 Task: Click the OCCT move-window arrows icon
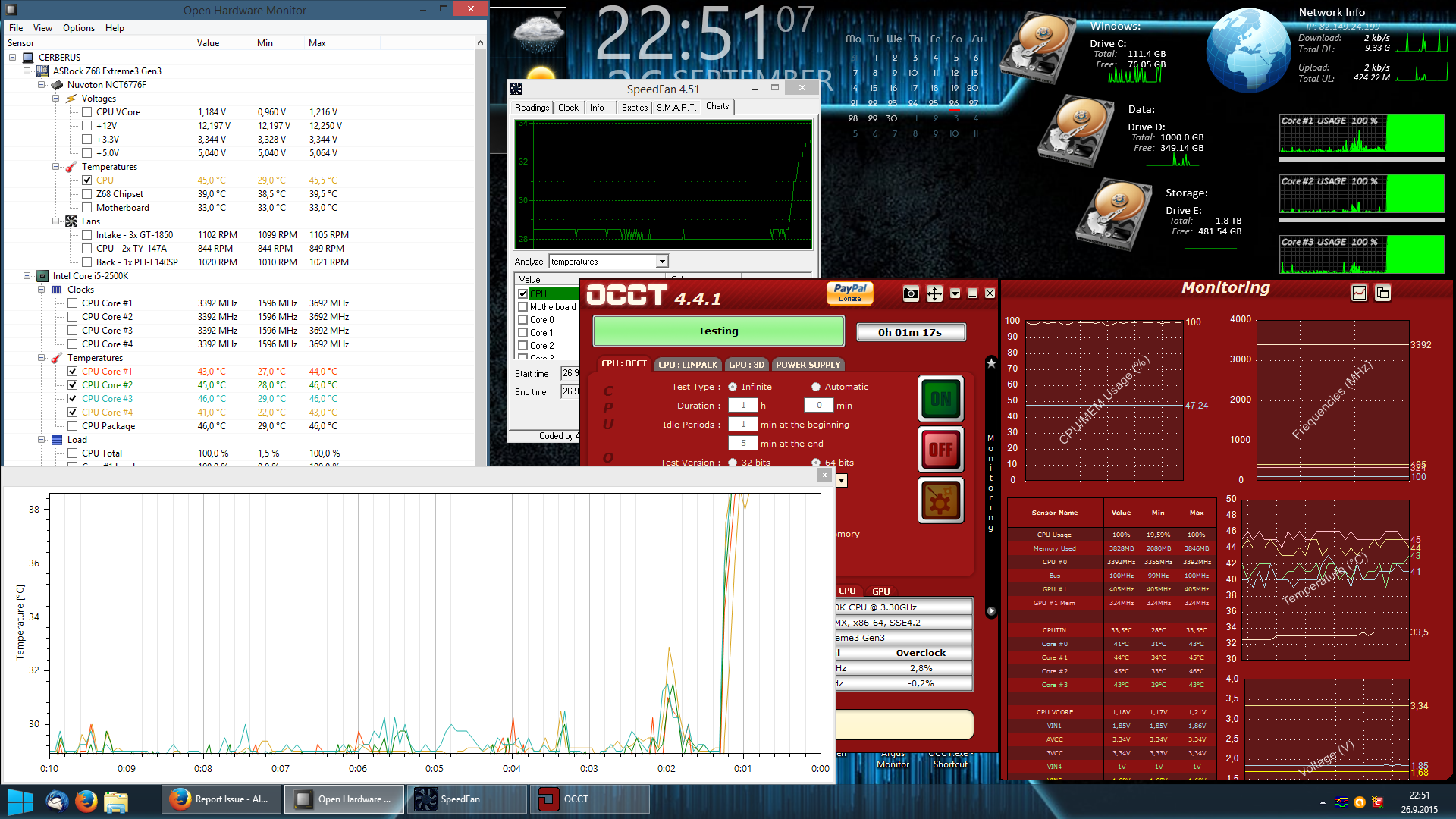(x=934, y=293)
